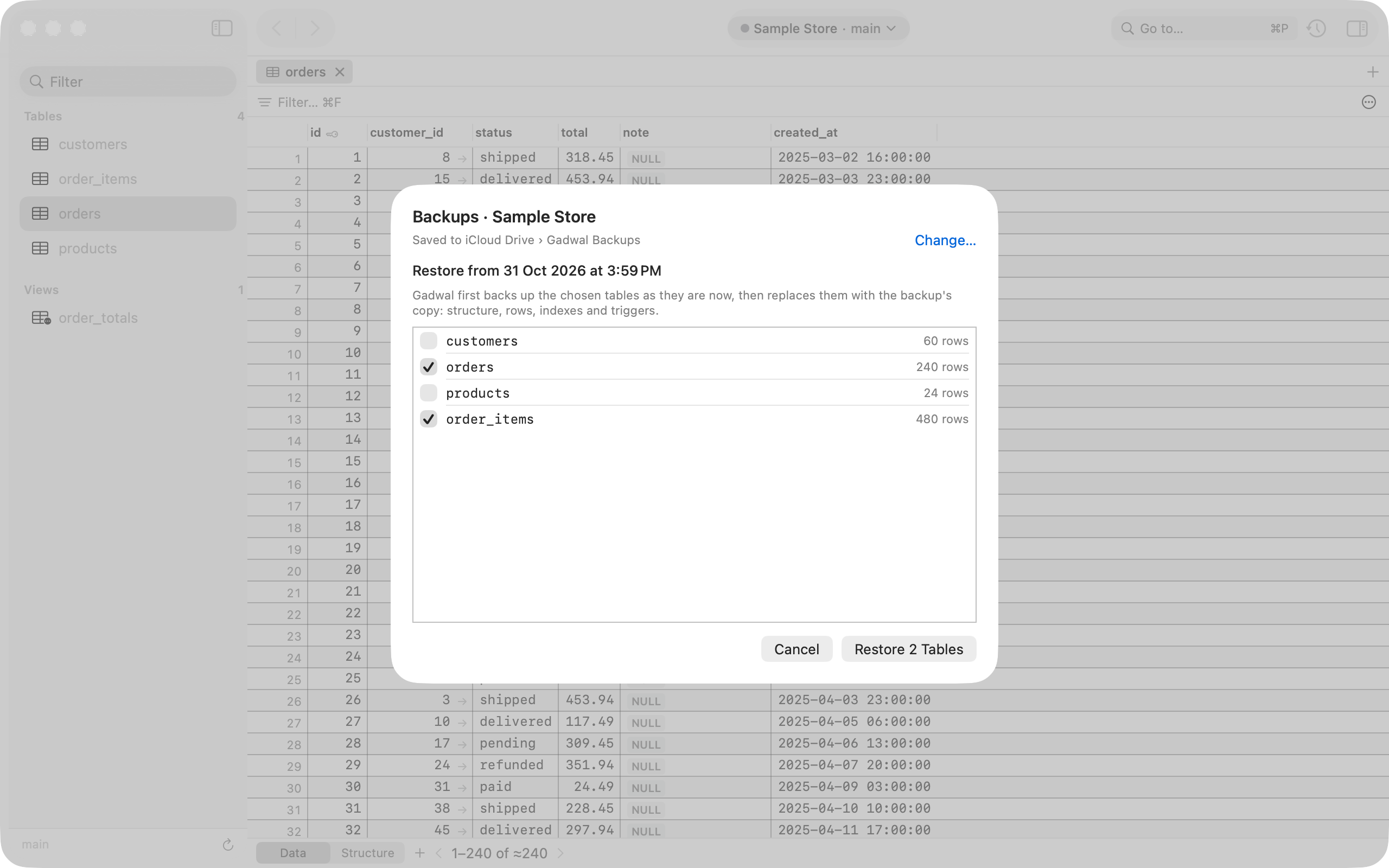
Task: Click NULL note cell in row 32
Action: click(646, 831)
